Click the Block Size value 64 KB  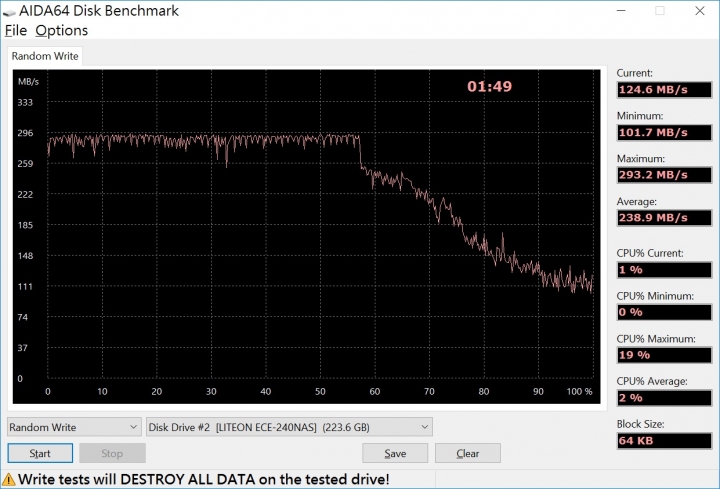pyautogui.click(x=664, y=441)
